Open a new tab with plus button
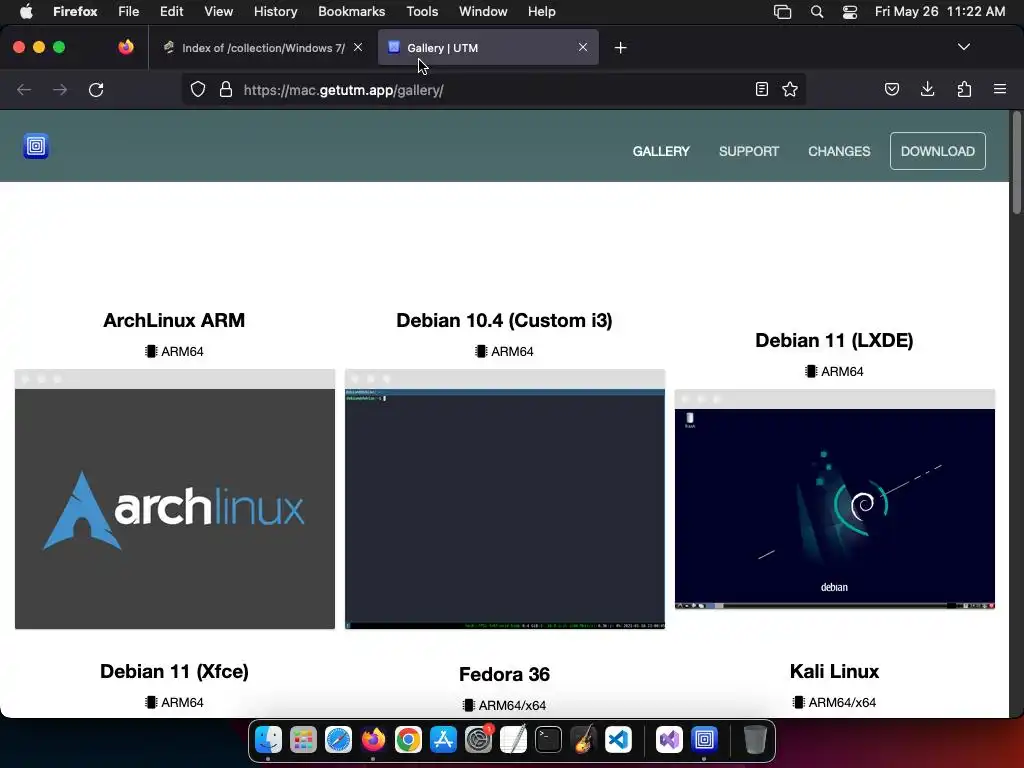This screenshot has width=1024, height=768. click(620, 48)
